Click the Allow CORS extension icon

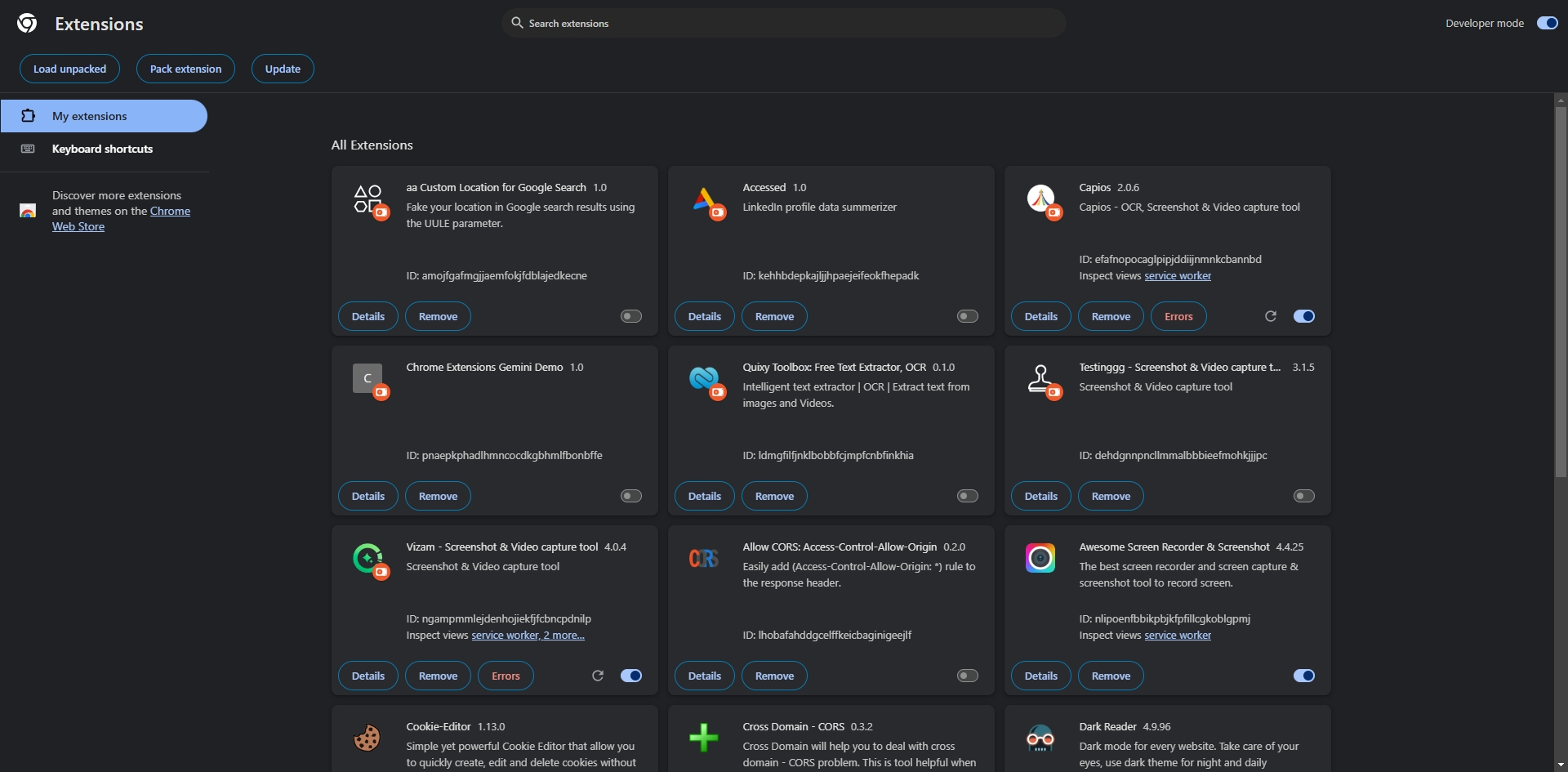point(704,558)
